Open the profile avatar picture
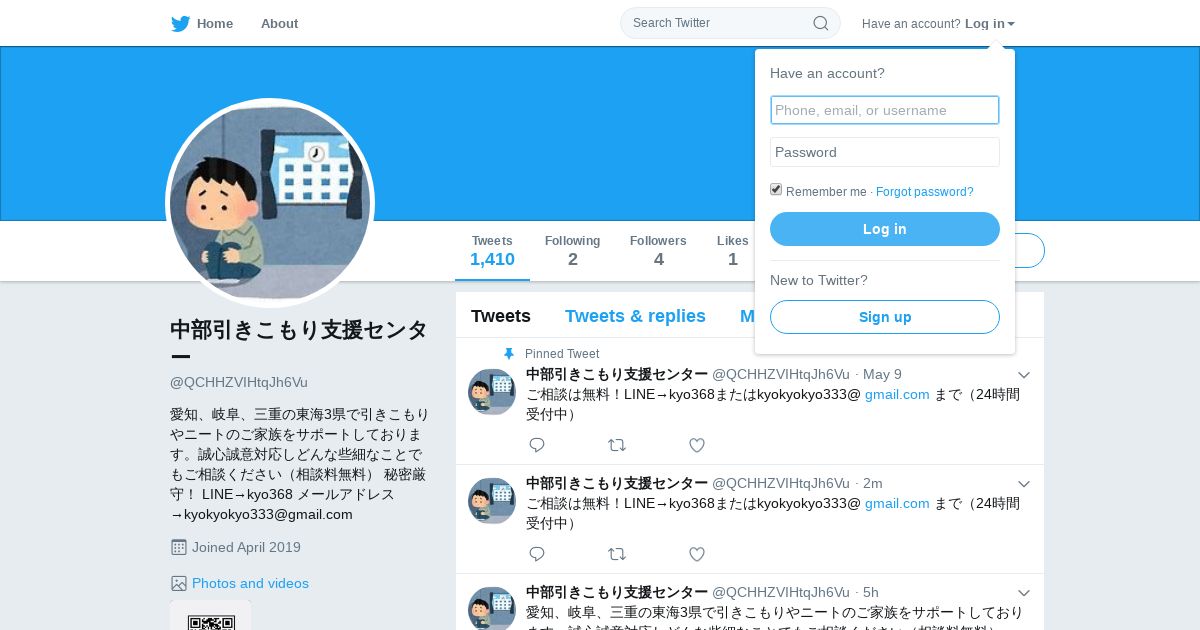 tap(270, 203)
